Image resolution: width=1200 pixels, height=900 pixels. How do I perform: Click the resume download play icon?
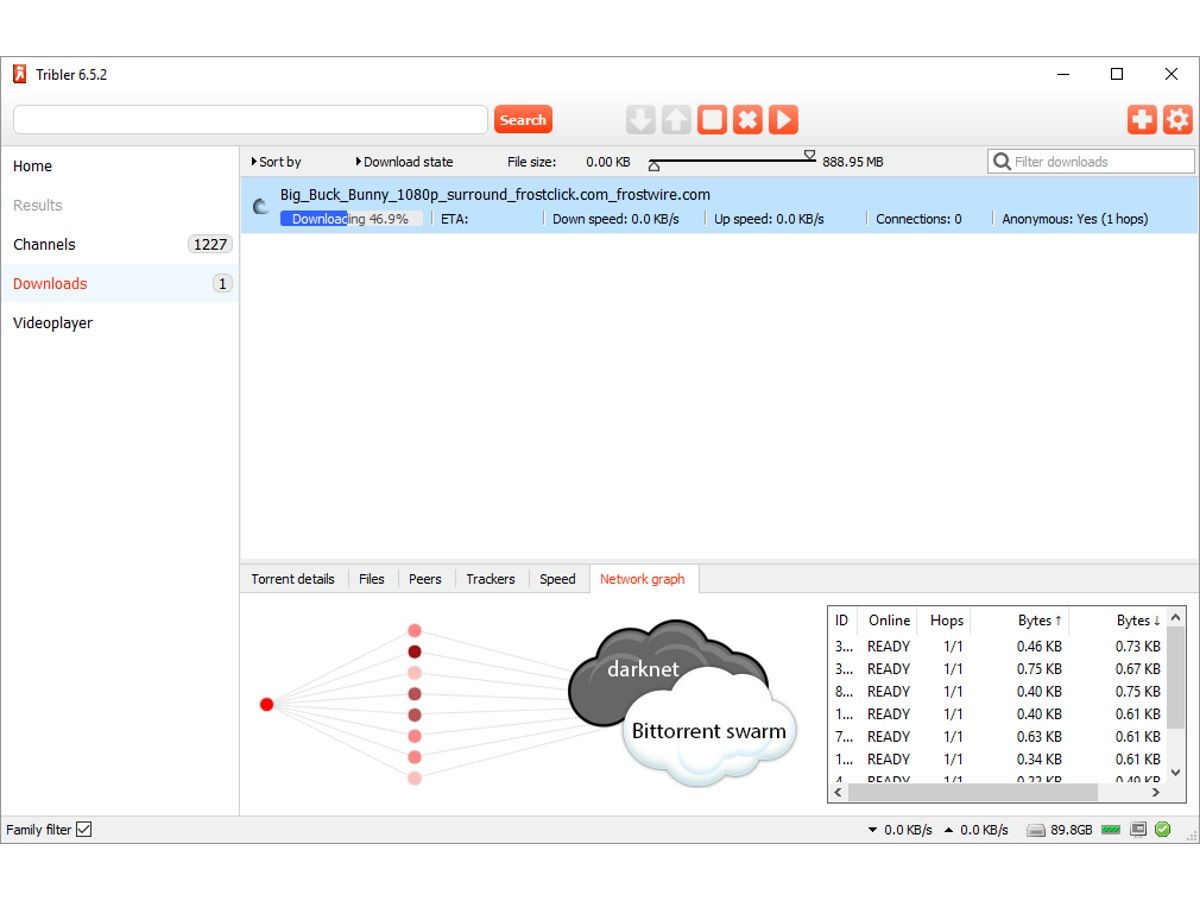click(x=782, y=119)
